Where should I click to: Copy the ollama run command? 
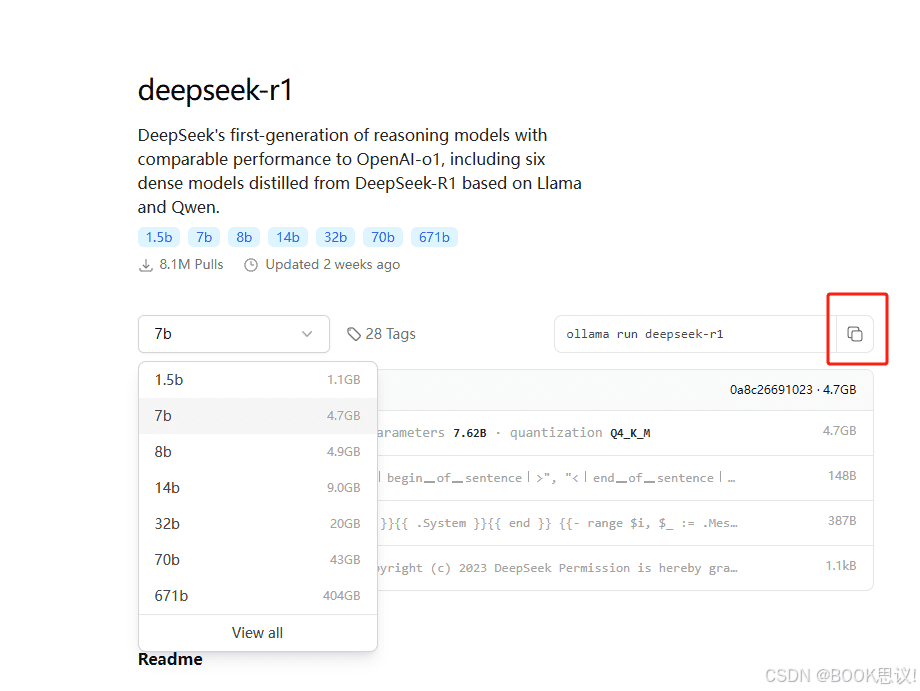(x=855, y=334)
